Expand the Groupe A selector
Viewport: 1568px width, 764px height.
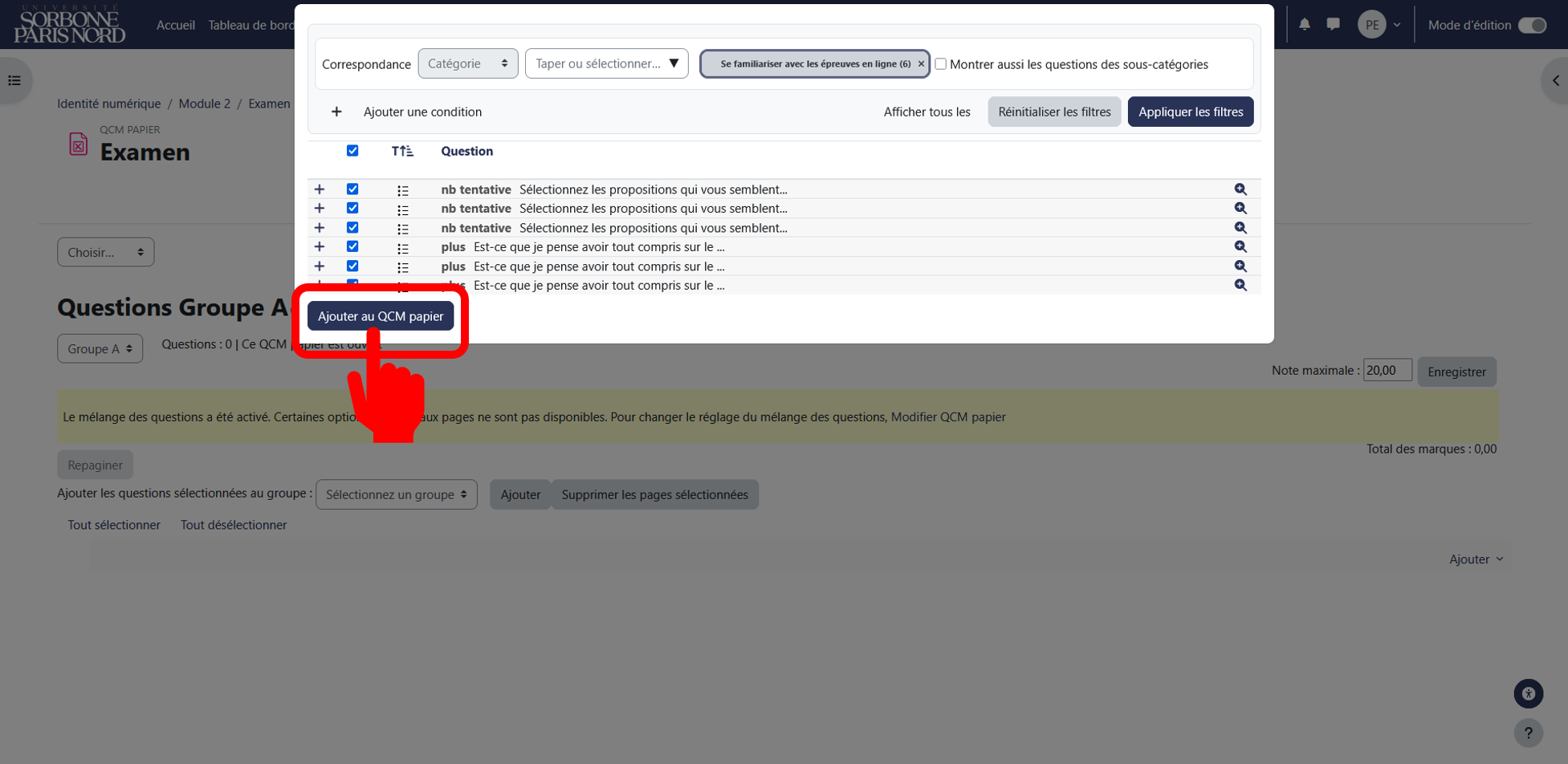click(100, 348)
